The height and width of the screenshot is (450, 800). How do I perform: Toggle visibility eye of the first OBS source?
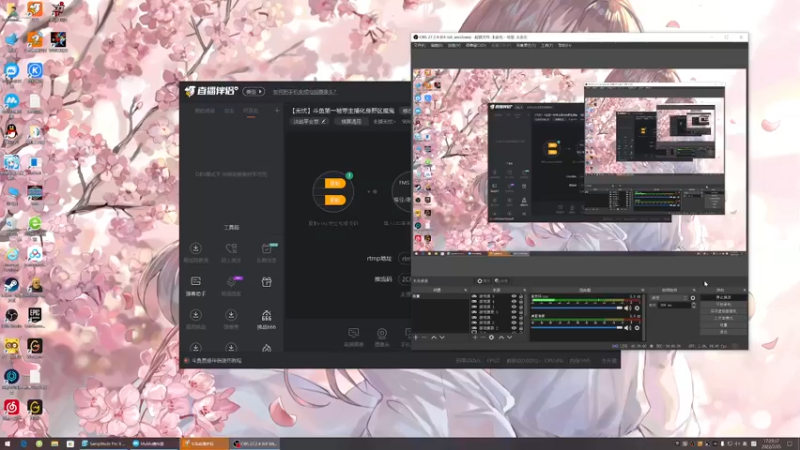(514, 296)
